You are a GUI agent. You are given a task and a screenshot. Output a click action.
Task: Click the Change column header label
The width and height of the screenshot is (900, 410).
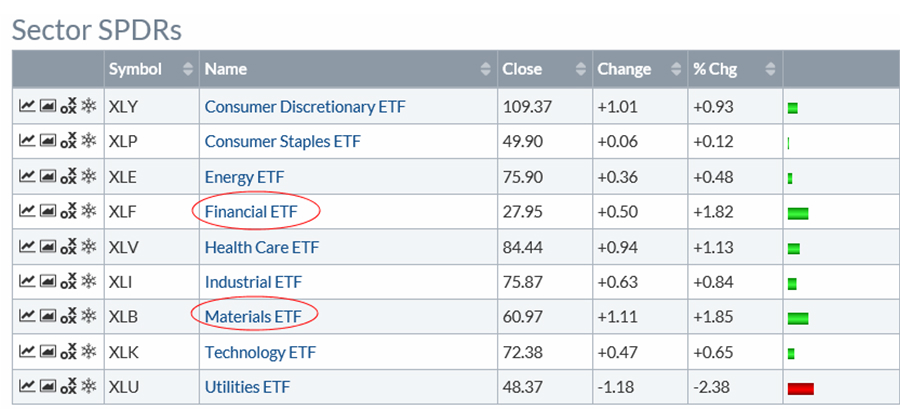624,70
